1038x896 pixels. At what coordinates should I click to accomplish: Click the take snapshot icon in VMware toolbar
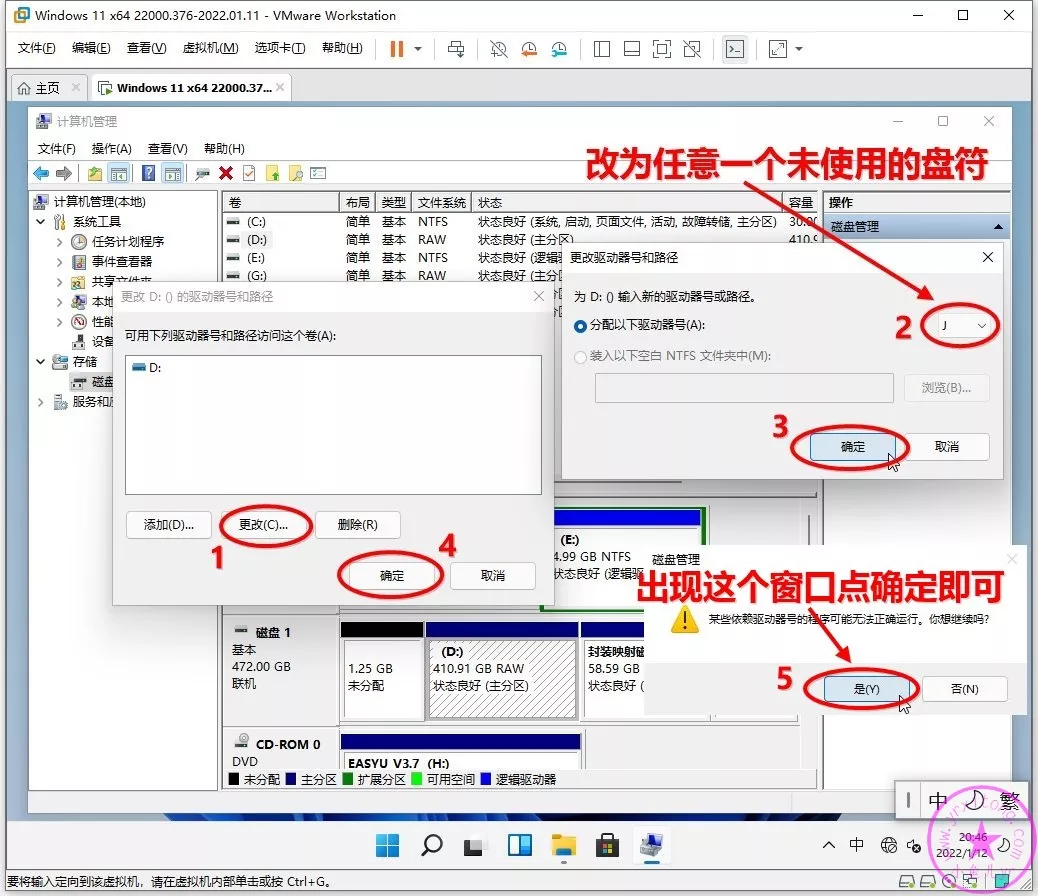498,49
